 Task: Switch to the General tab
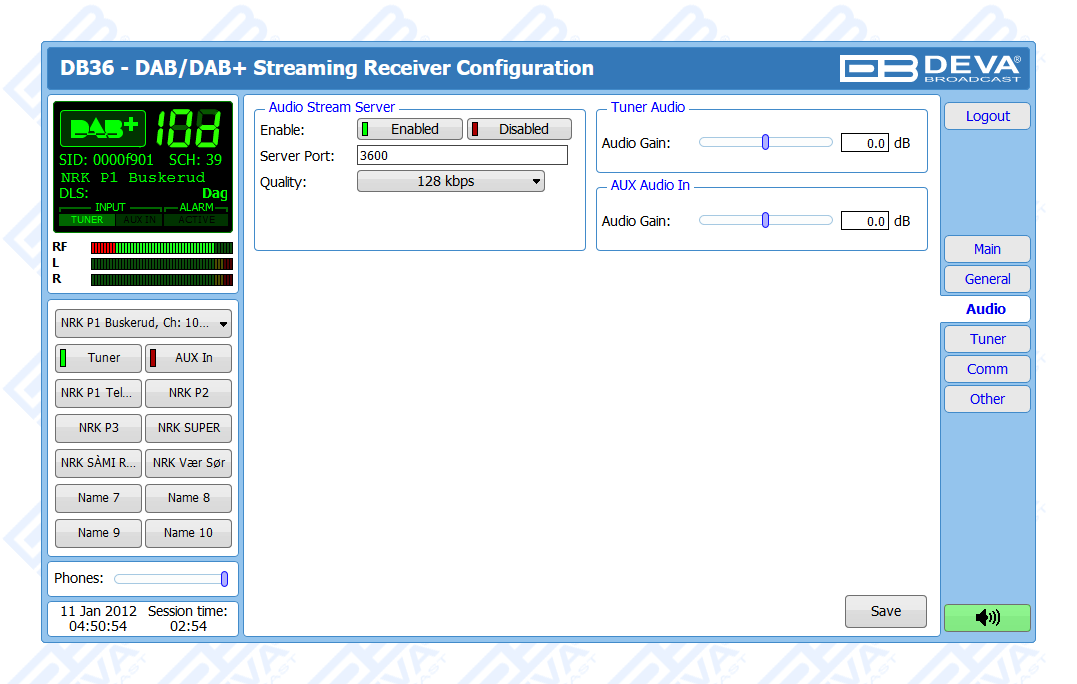pyautogui.click(x=987, y=279)
